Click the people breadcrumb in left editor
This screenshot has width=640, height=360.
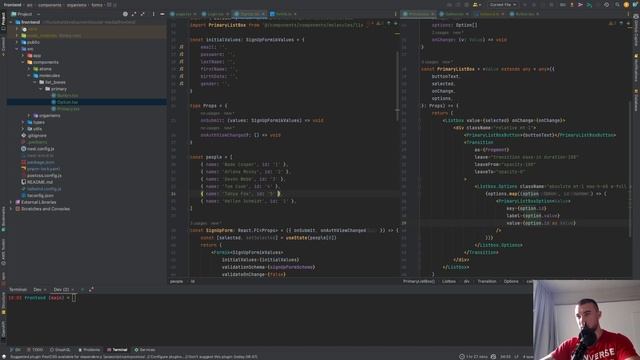(176, 281)
